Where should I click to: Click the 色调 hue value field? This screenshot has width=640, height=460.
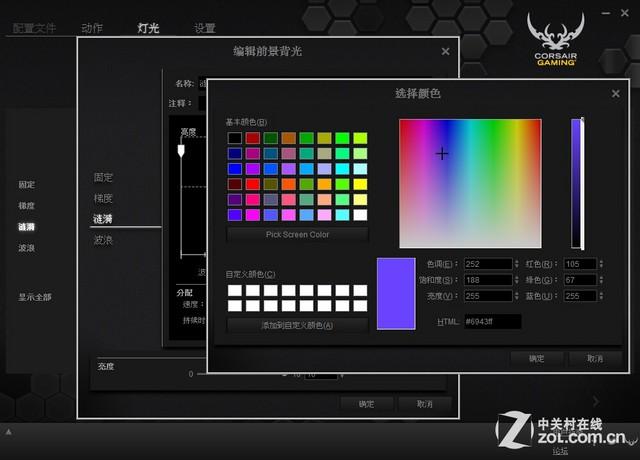pos(488,264)
